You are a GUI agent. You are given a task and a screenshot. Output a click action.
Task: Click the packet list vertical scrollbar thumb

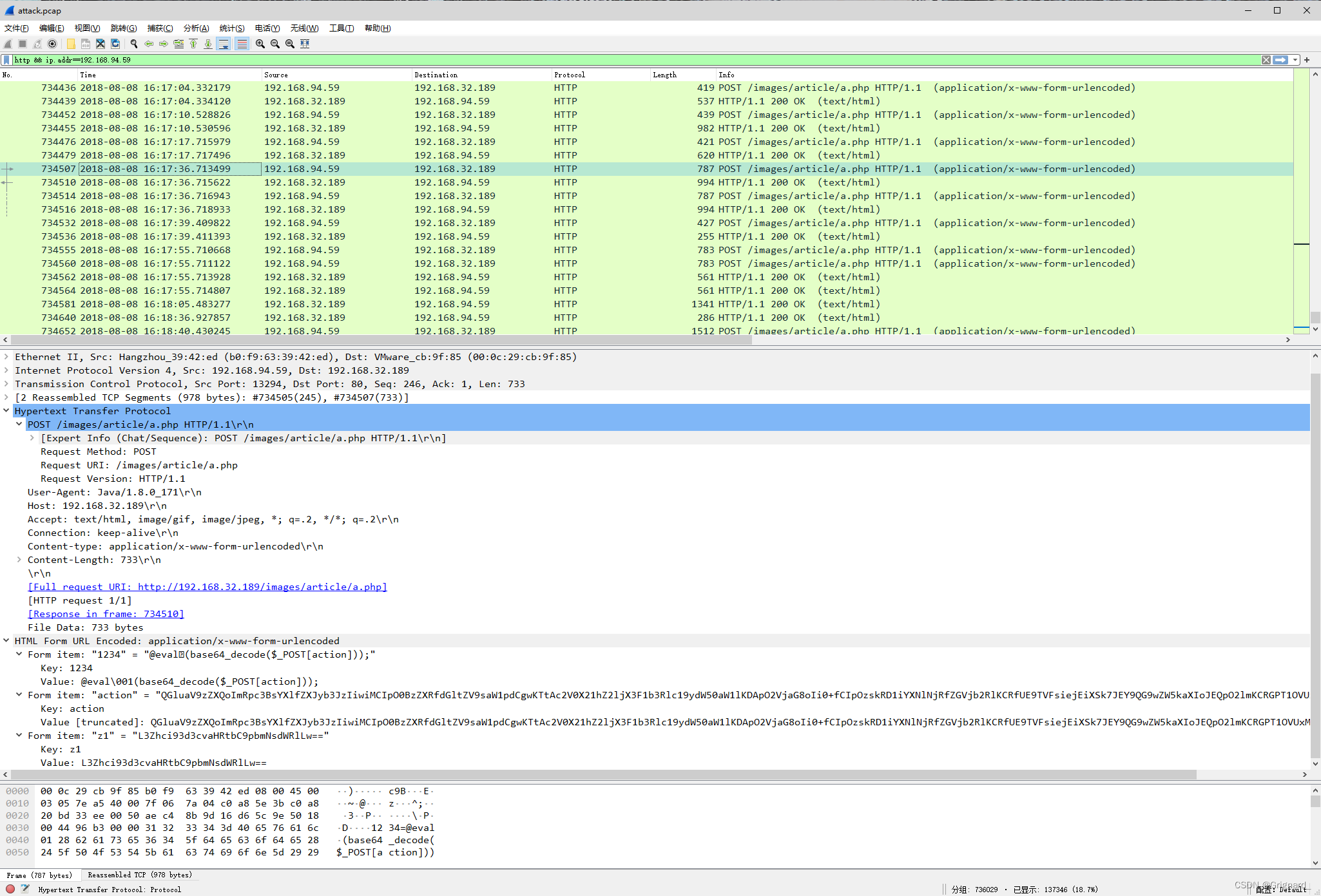(x=1315, y=317)
